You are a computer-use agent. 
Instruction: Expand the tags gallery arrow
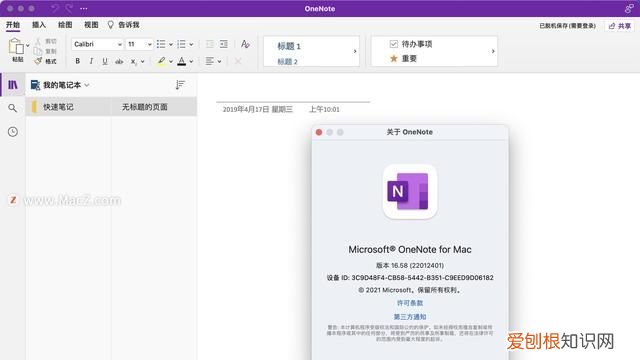coord(493,51)
